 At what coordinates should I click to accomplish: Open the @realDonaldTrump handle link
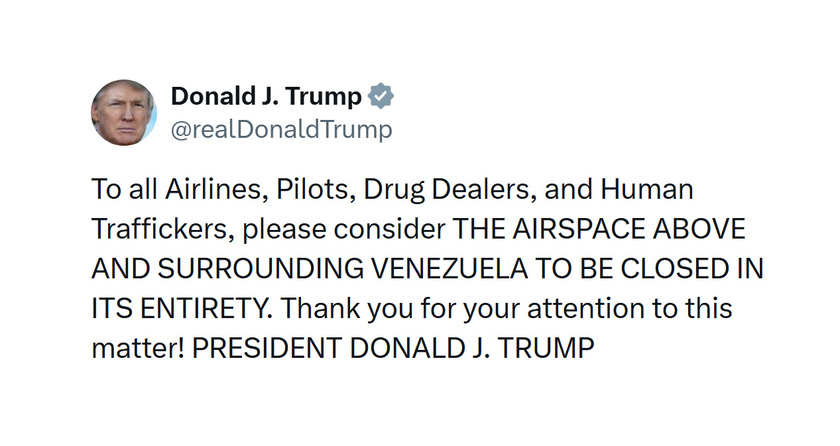[x=282, y=130]
